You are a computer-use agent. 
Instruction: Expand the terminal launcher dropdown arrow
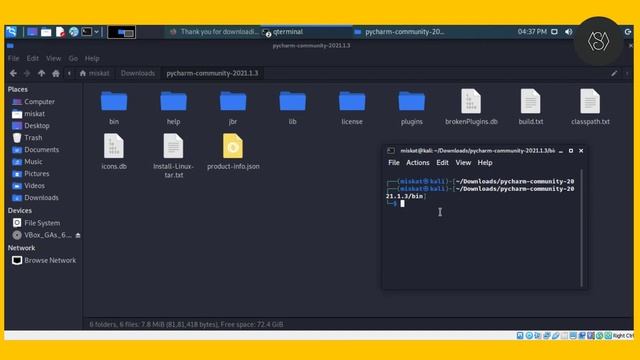97,32
